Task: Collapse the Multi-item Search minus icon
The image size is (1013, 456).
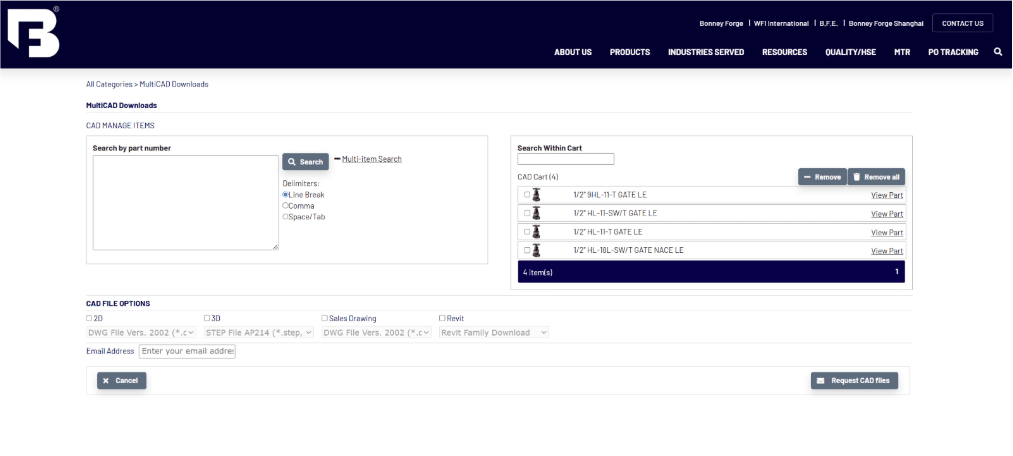Action: (x=337, y=158)
